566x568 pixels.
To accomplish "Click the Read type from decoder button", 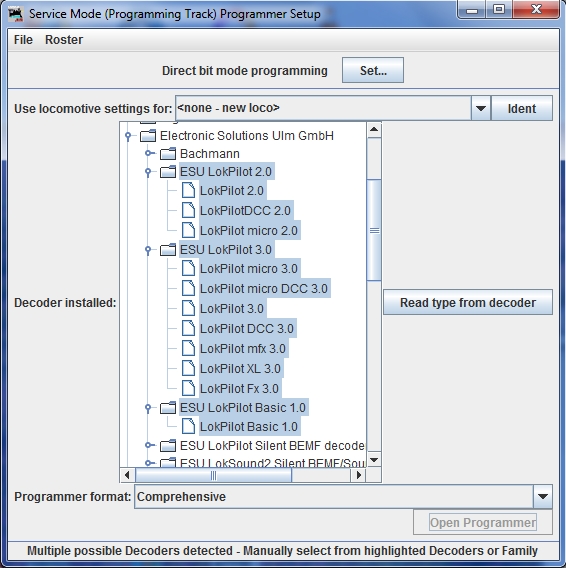I will click(468, 302).
